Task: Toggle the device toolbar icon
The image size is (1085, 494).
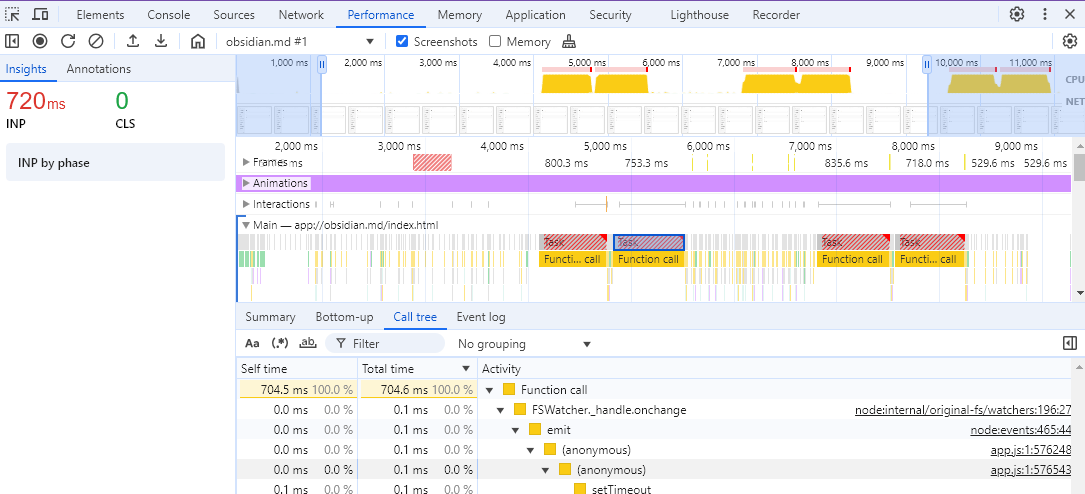Action: (x=40, y=14)
